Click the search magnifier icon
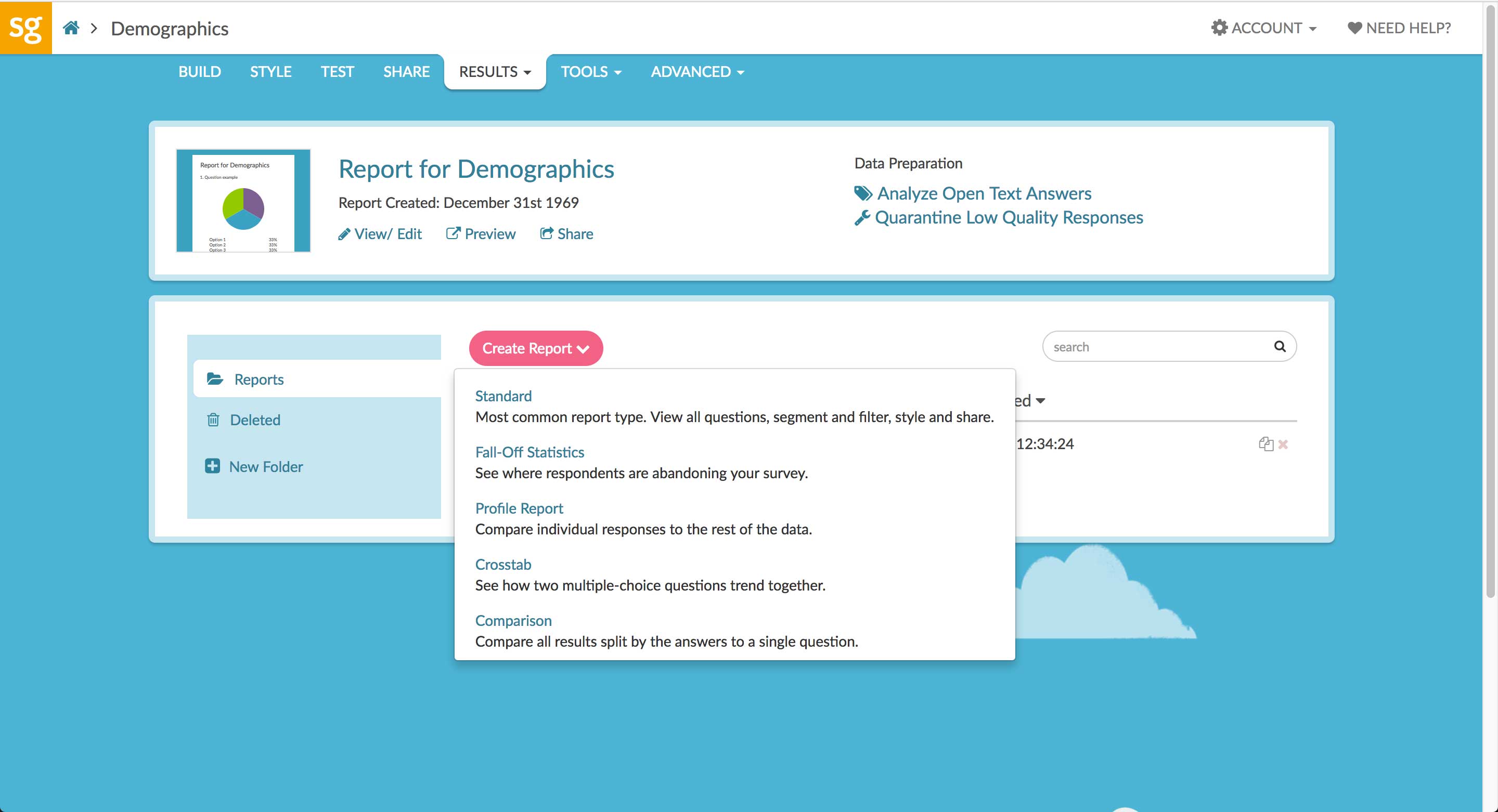This screenshot has height=812, width=1498. (x=1280, y=346)
